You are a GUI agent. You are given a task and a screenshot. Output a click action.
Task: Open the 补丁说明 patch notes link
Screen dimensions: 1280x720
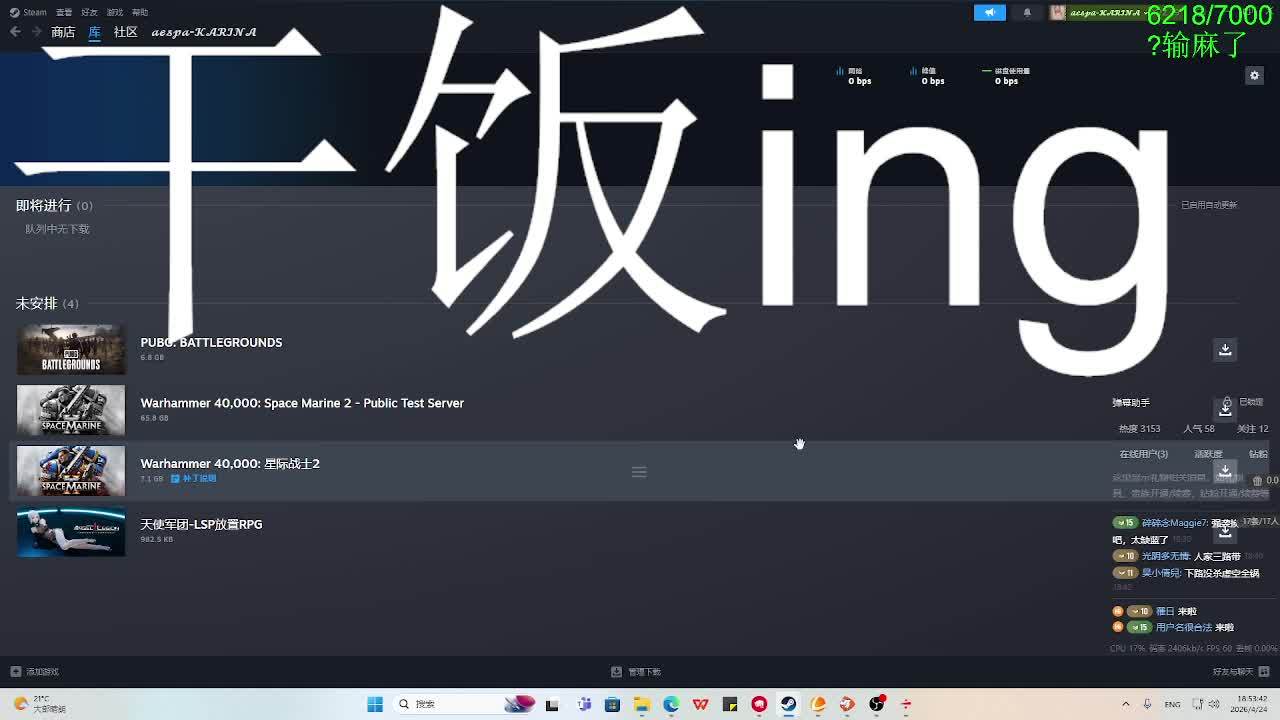pyautogui.click(x=198, y=479)
